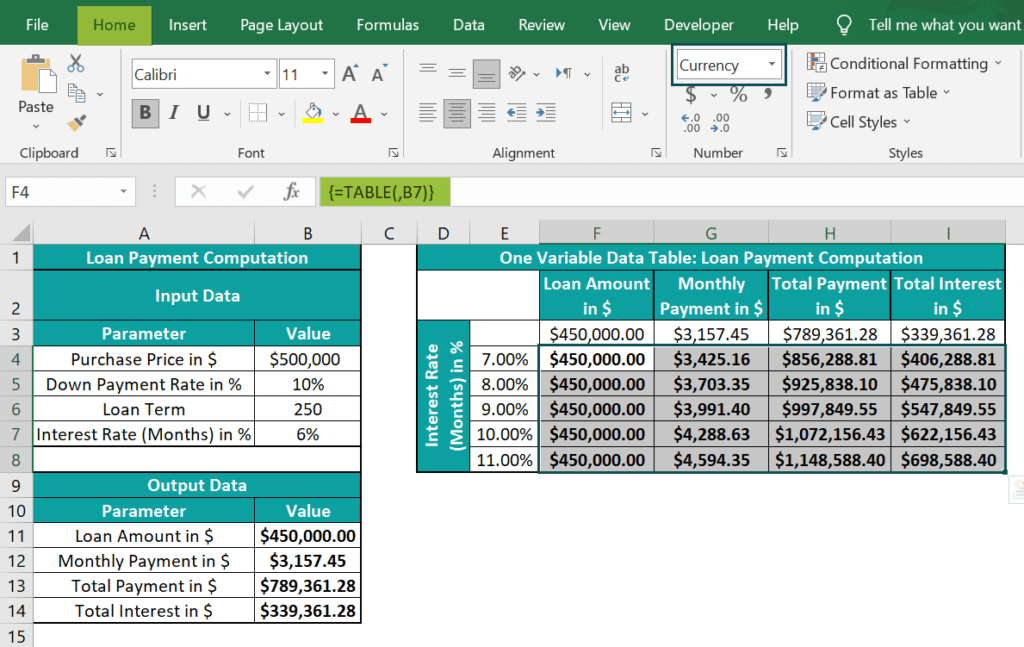The width and height of the screenshot is (1024, 647).
Task: Click the Format Painter icon
Action: (x=74, y=123)
